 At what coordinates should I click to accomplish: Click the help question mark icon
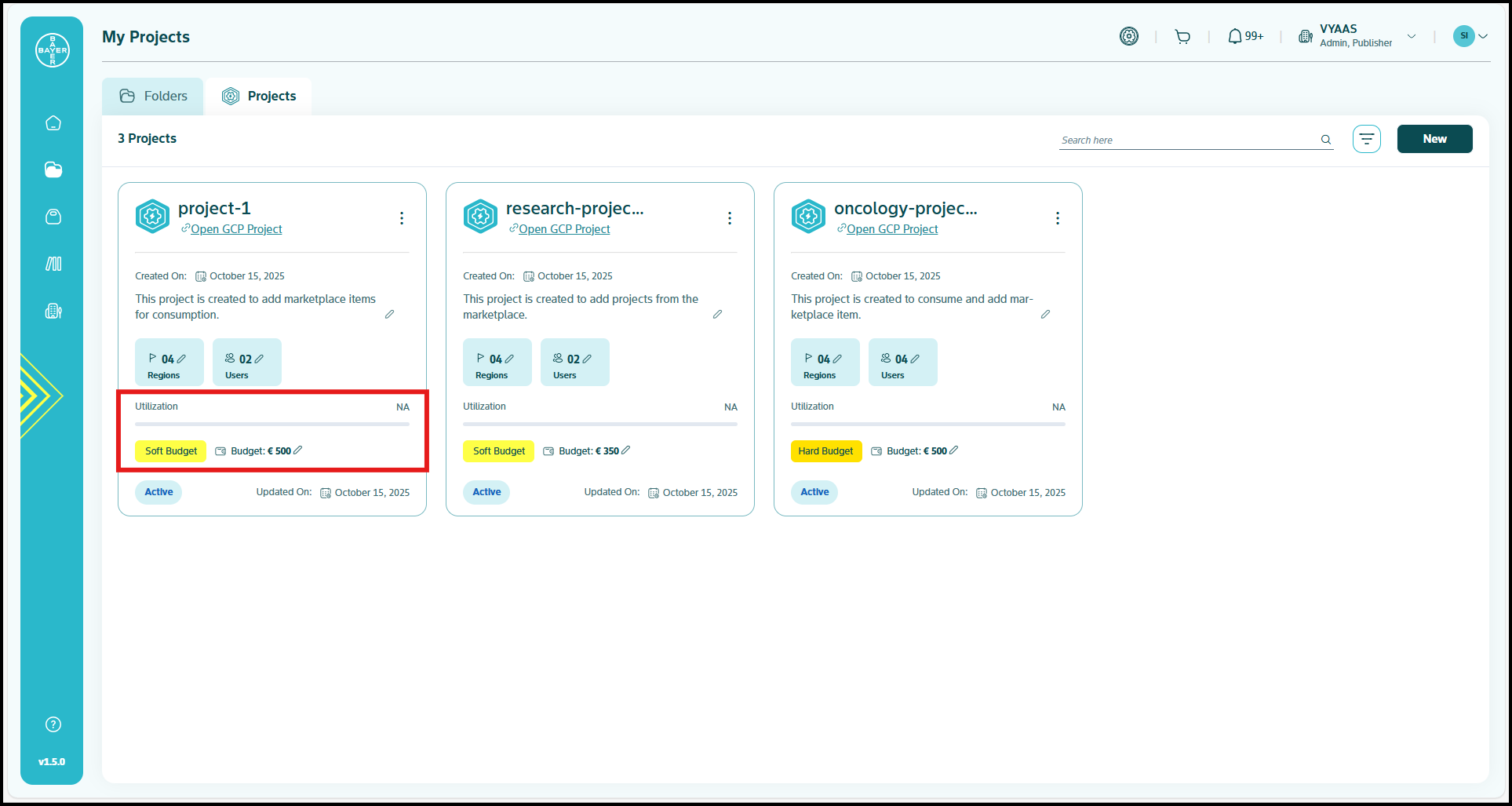tap(53, 724)
